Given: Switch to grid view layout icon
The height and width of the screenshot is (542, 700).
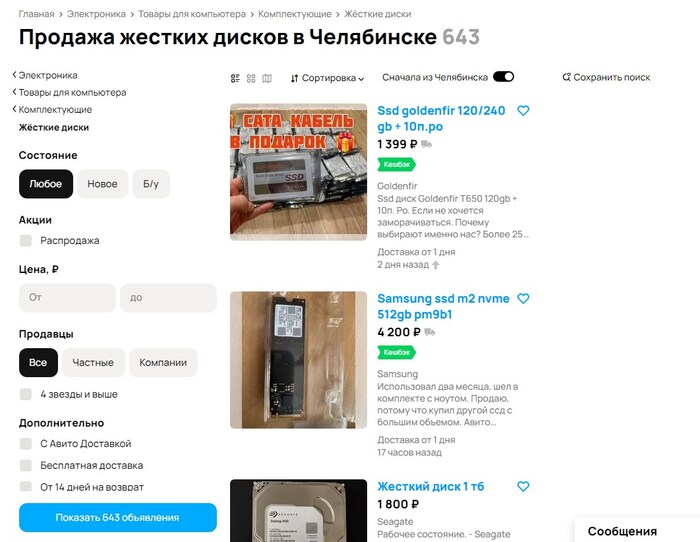Looking at the screenshot, I should tap(251, 78).
